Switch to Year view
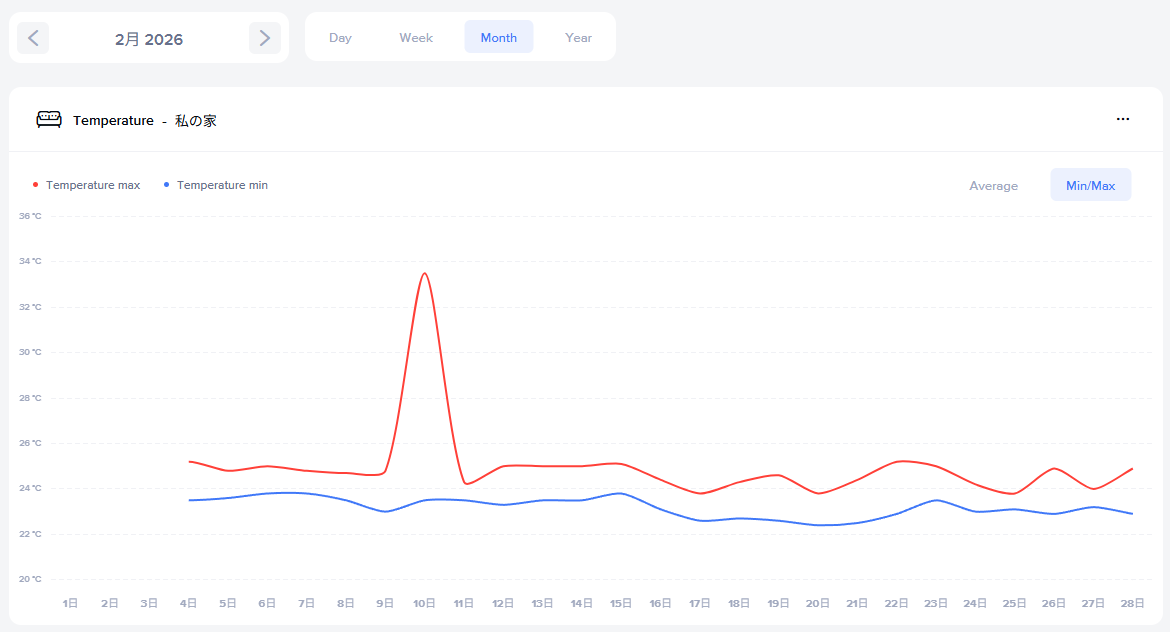Image resolution: width=1170 pixels, height=632 pixels. pyautogui.click(x=578, y=38)
